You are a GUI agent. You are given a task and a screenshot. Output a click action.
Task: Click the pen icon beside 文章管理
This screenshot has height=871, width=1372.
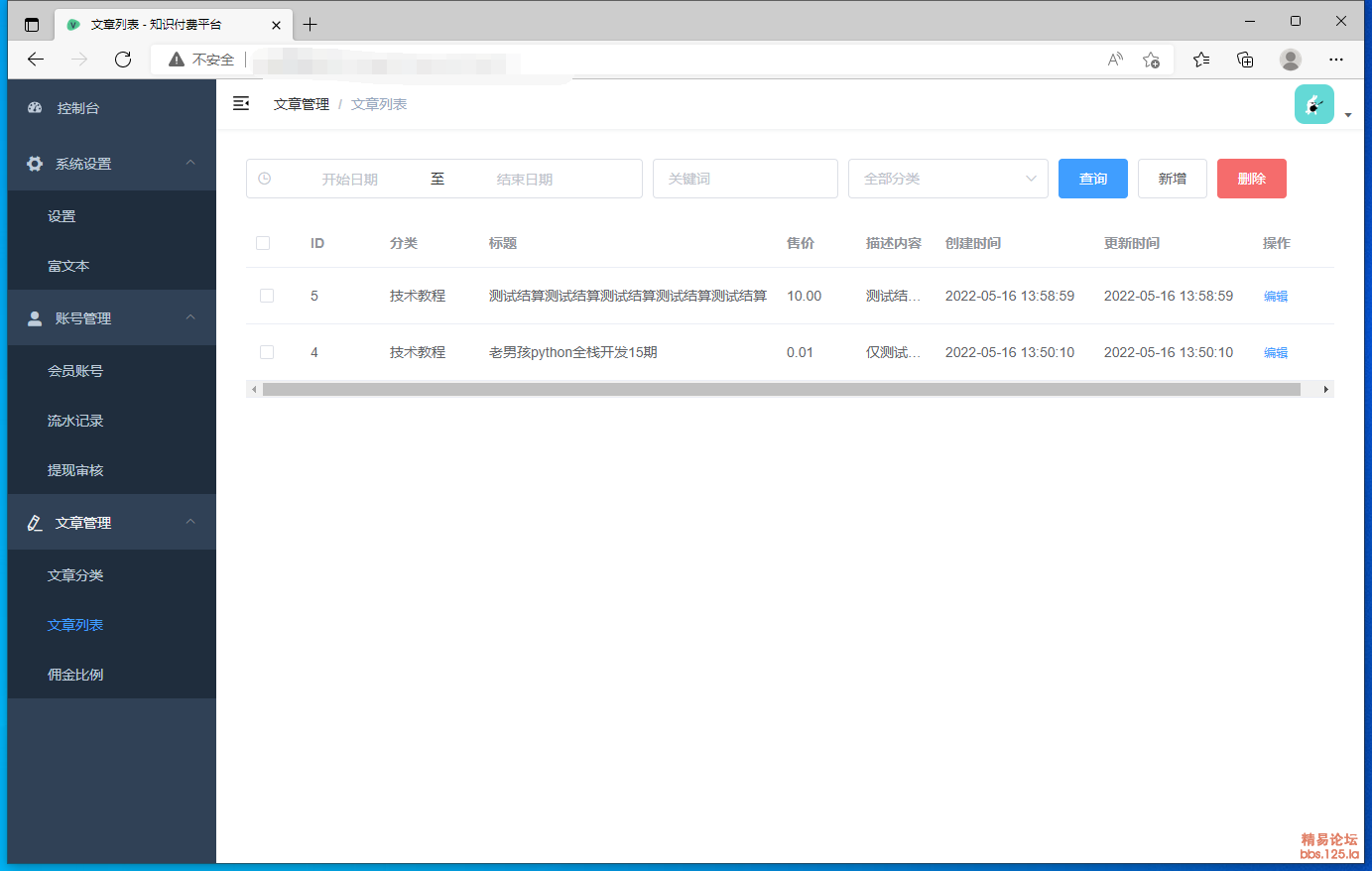[x=34, y=522]
